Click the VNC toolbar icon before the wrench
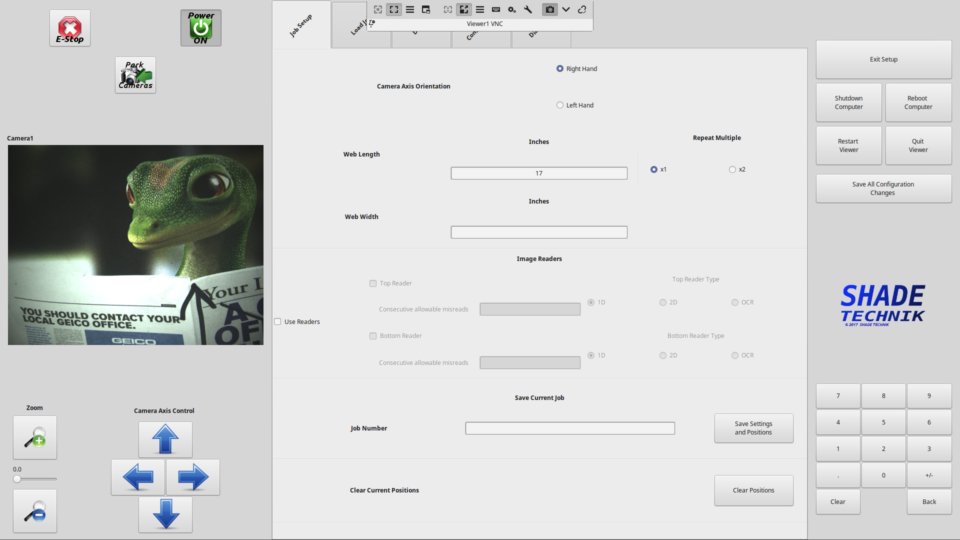This screenshot has width=960, height=540. point(512,9)
